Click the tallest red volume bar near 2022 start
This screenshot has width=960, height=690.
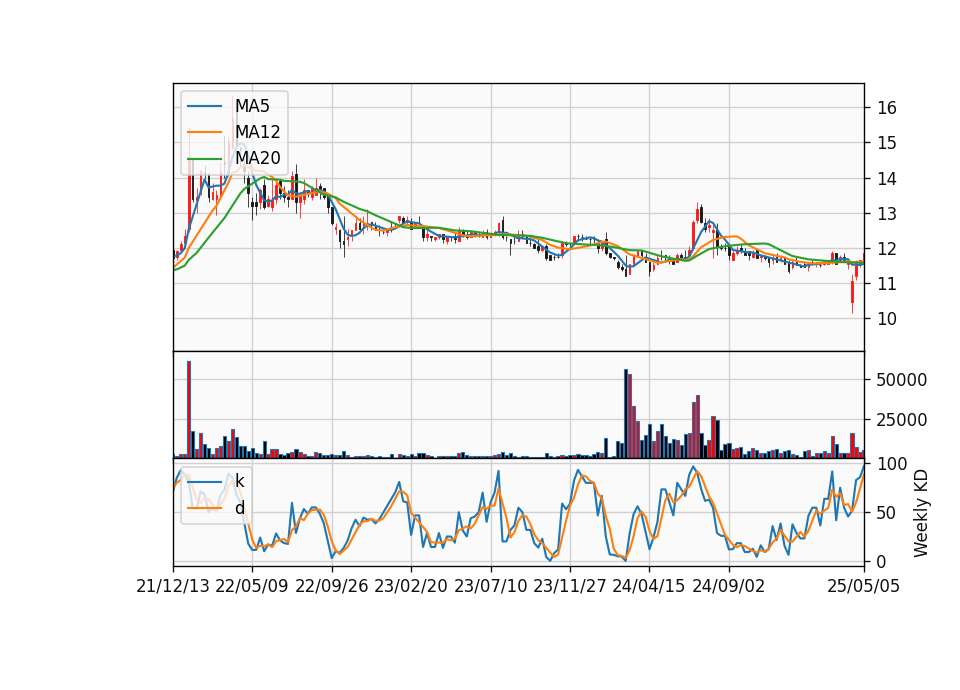(x=189, y=410)
